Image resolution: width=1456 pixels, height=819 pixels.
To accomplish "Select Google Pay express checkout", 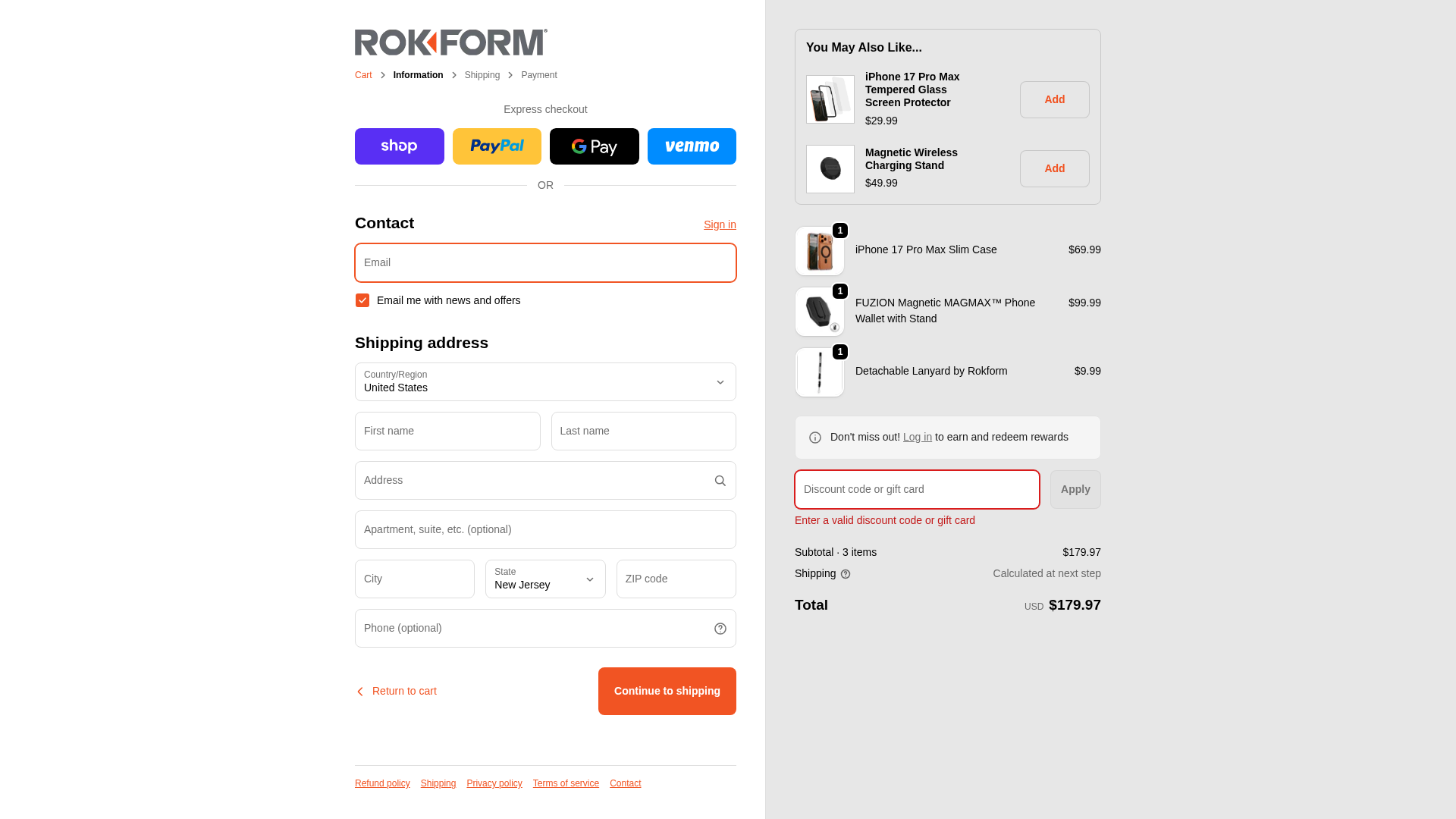I will (594, 146).
